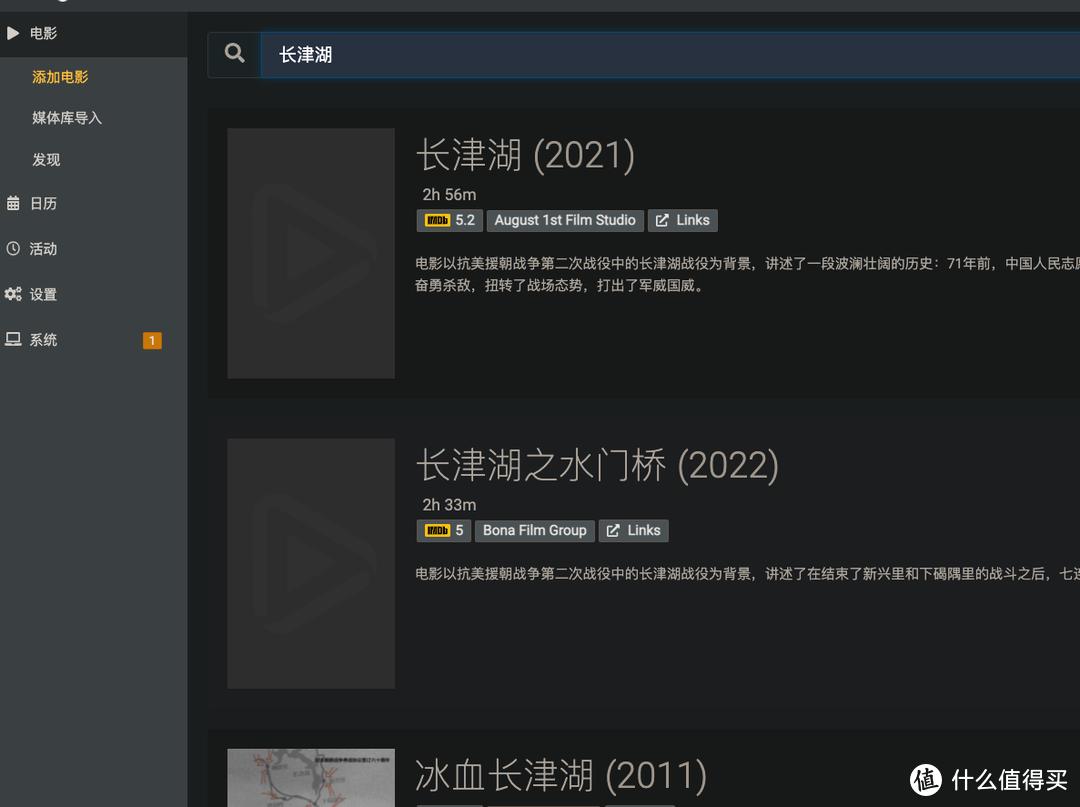Open Links for 长津湖 (2021)
Image resolution: width=1080 pixels, height=807 pixels.
(683, 220)
